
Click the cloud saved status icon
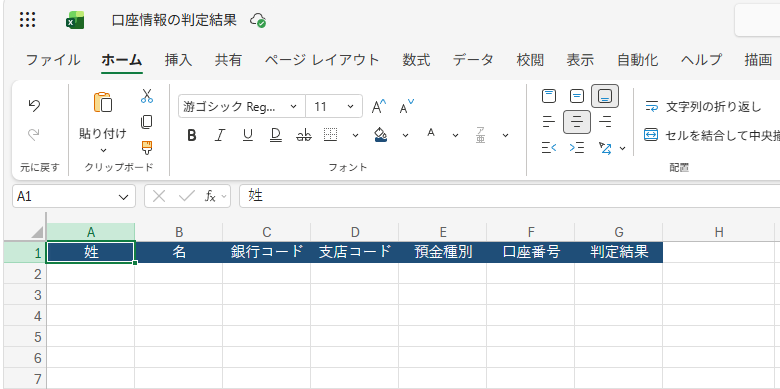(258, 20)
